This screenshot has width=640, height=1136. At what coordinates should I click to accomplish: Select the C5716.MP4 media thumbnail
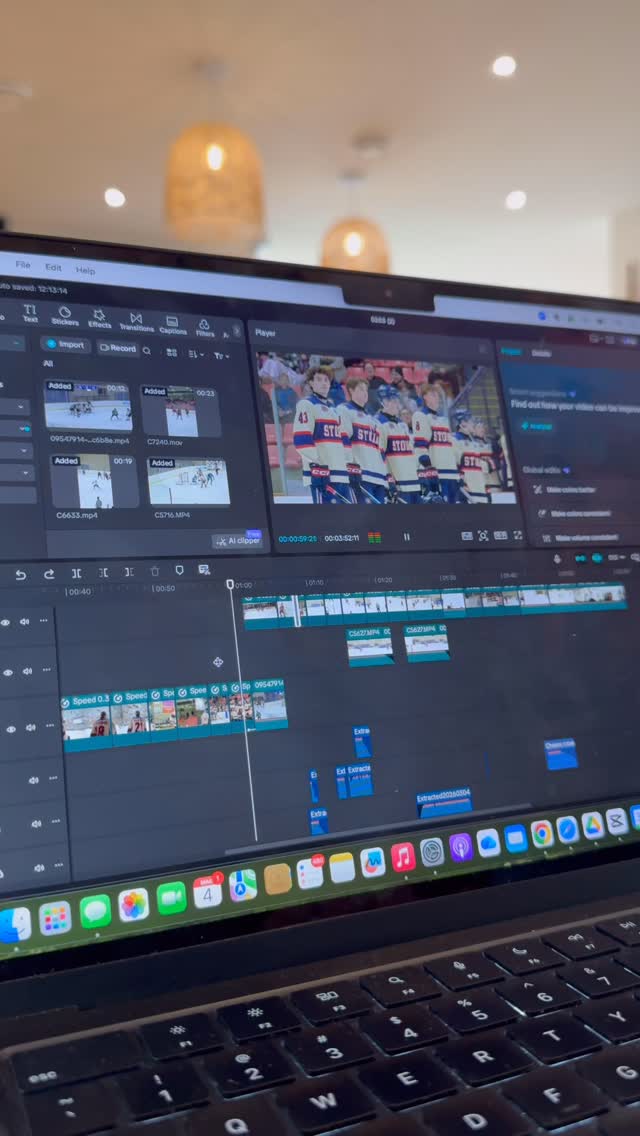pos(188,483)
